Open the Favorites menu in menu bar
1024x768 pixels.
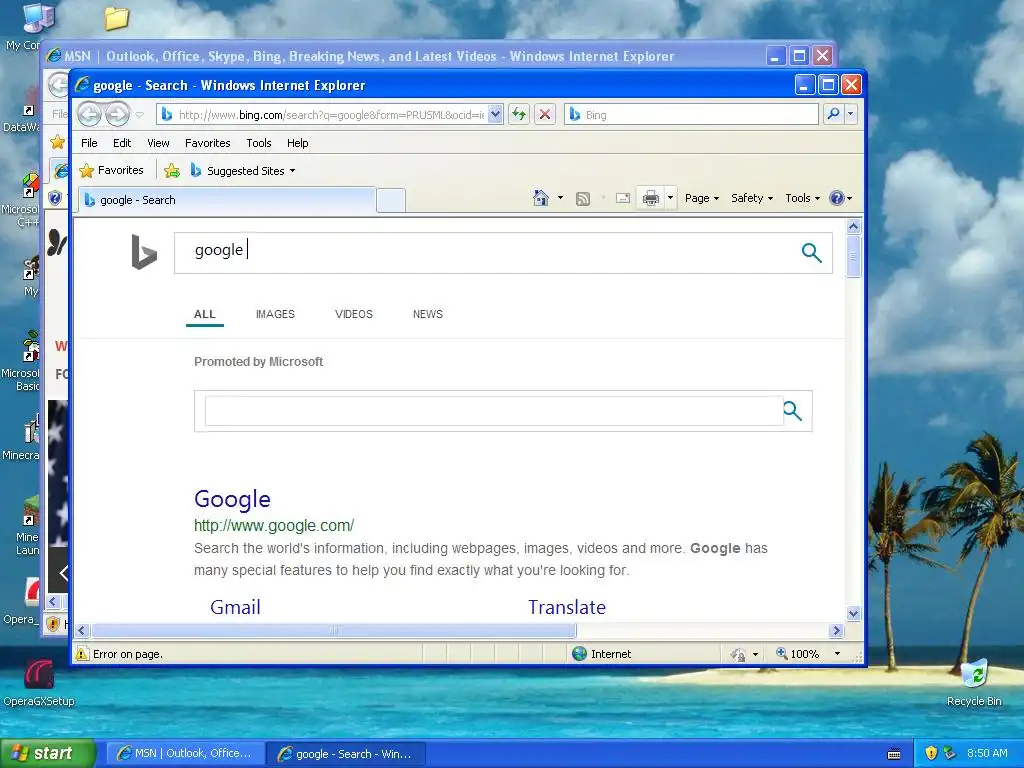click(208, 143)
